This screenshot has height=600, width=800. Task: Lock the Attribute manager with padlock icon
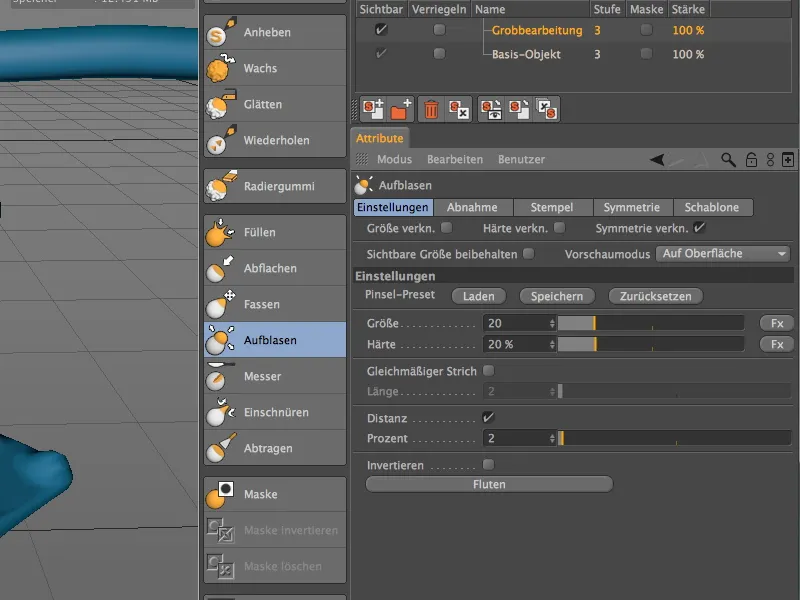point(751,160)
